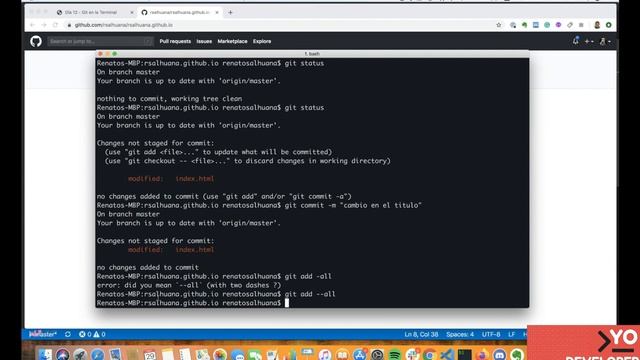This screenshot has width=640, height=360.
Task: Click the purple circle extension icon
Action: pyautogui.click(x=558, y=25)
